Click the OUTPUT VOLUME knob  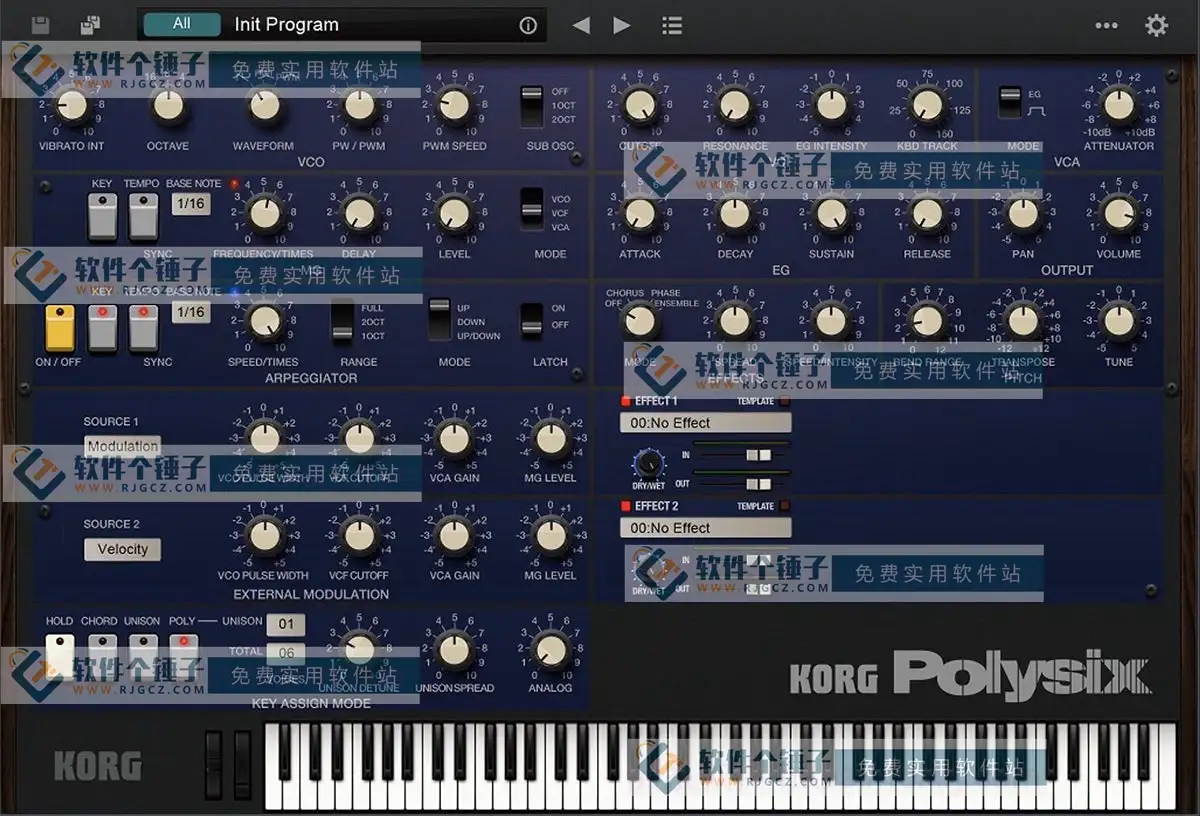point(1119,213)
